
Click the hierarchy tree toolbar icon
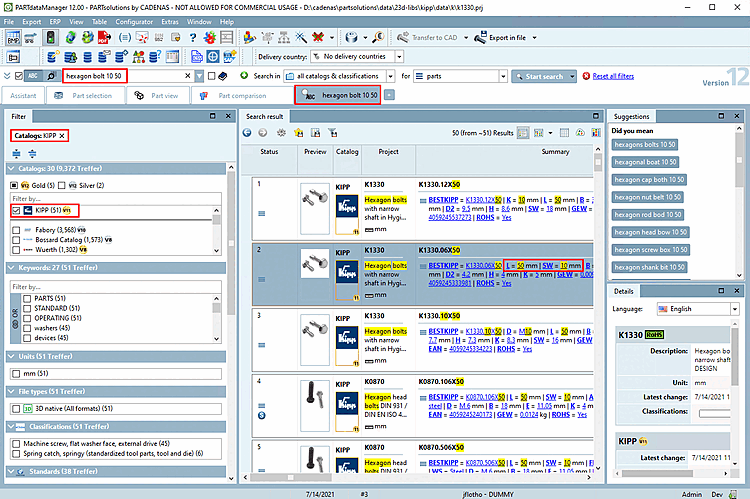284,37
